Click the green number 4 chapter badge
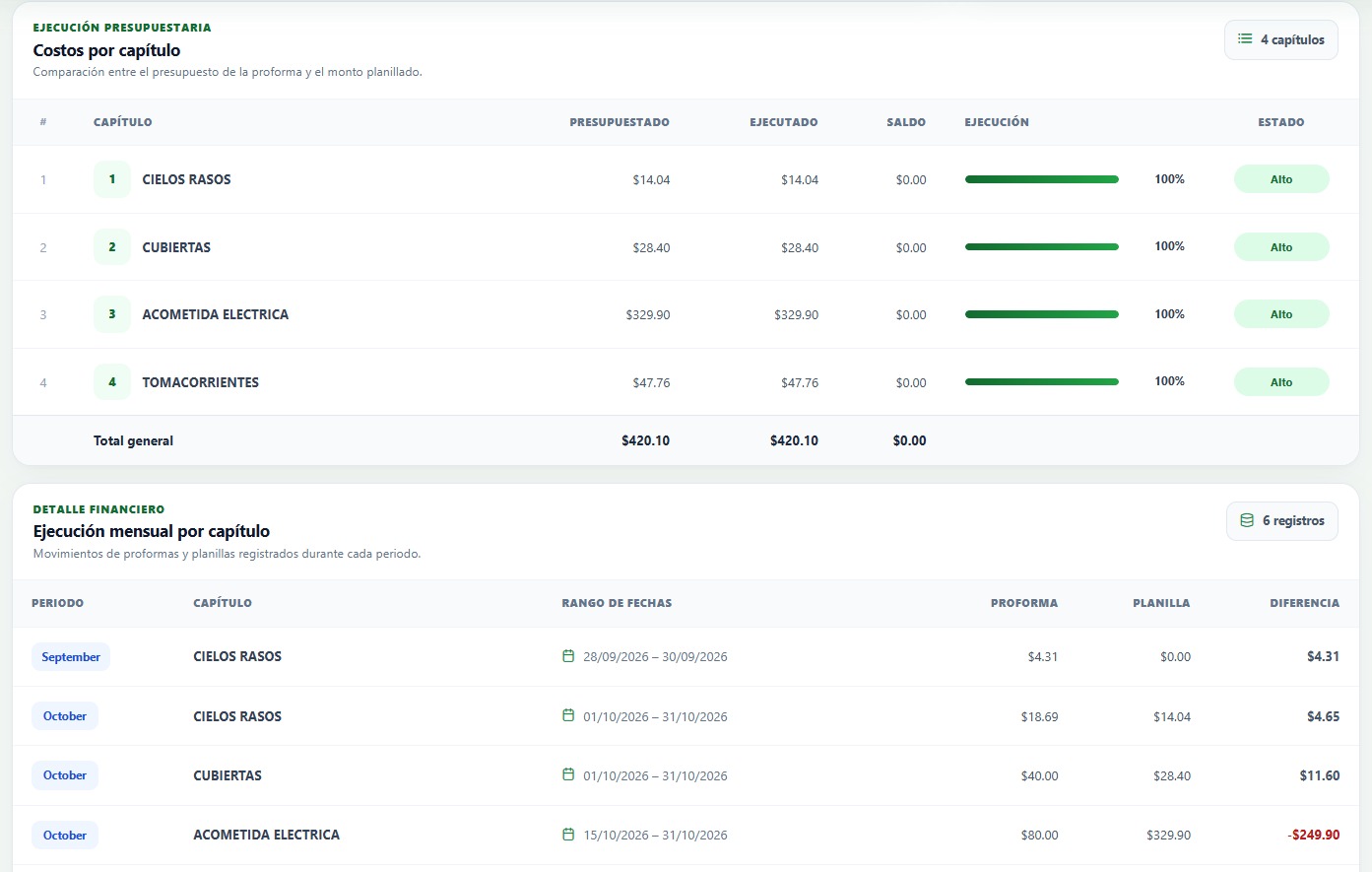Screen dimensions: 1372x872 pyautogui.click(x=112, y=382)
